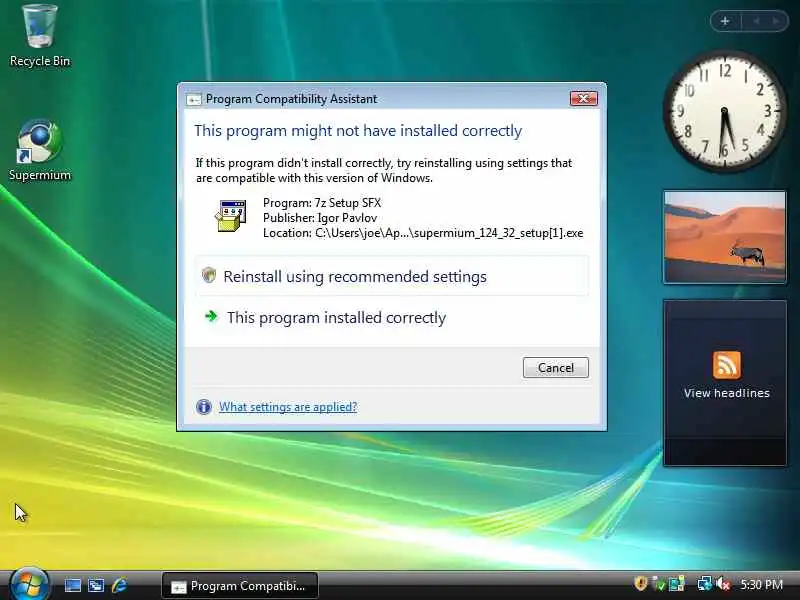Image resolution: width=800 pixels, height=600 pixels.
Task: Click the might not have installed correctly heading
Action: 358,131
